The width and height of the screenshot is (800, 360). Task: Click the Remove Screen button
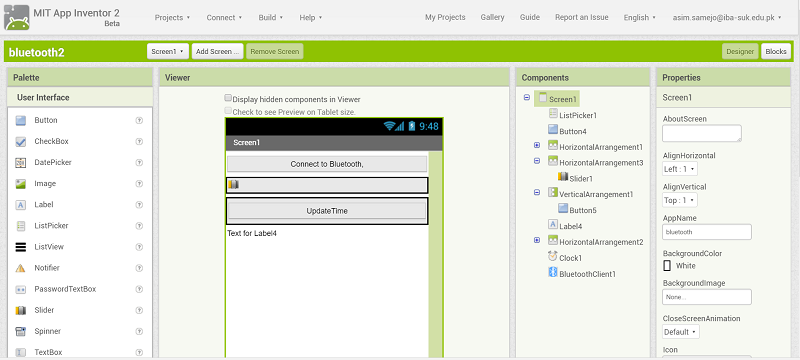(x=274, y=52)
